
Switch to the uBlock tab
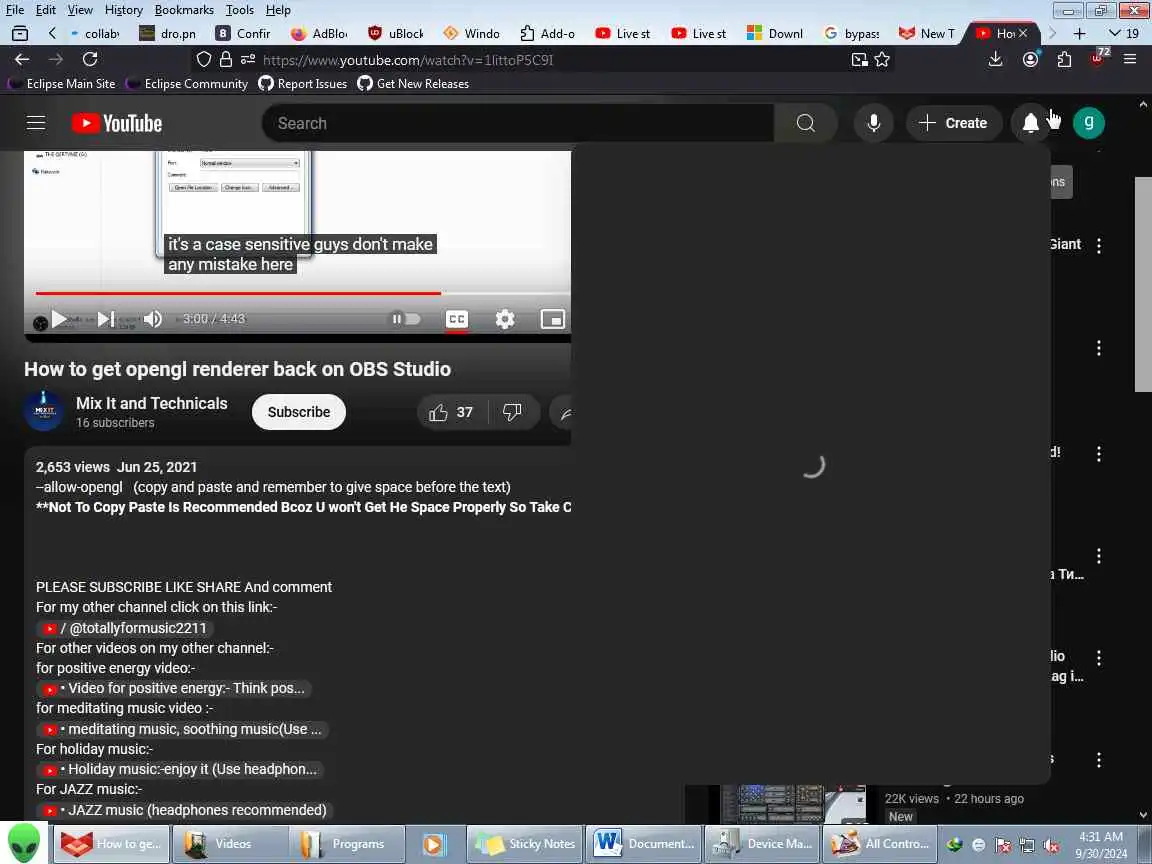pos(396,33)
